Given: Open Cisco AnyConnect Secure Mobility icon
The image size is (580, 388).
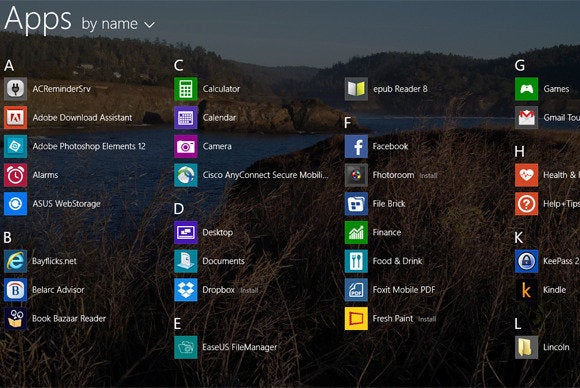Looking at the screenshot, I should pyautogui.click(x=186, y=175).
